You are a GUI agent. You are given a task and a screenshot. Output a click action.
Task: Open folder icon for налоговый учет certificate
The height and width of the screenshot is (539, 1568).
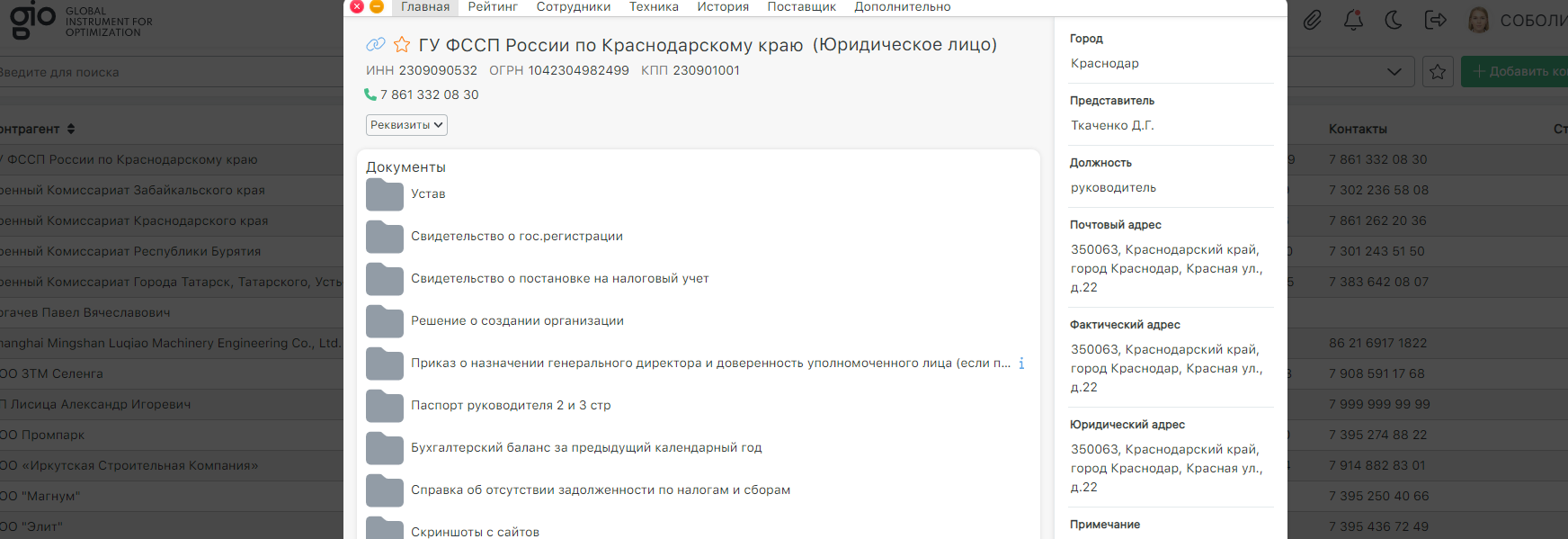385,279
